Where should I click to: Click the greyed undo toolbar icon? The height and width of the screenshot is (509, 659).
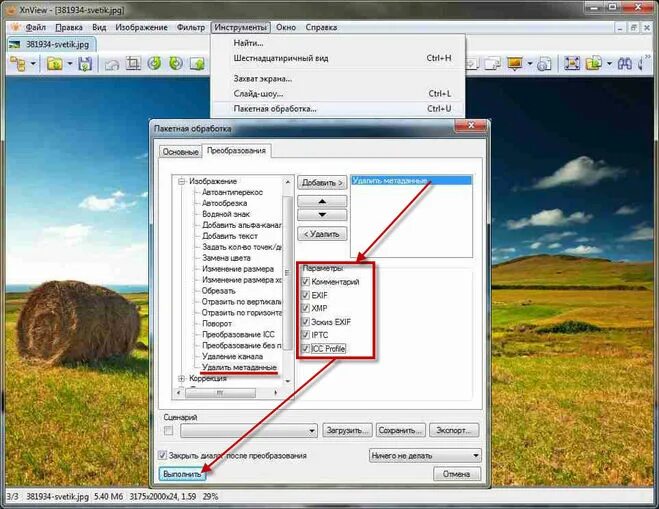pyautogui.click(x=112, y=64)
